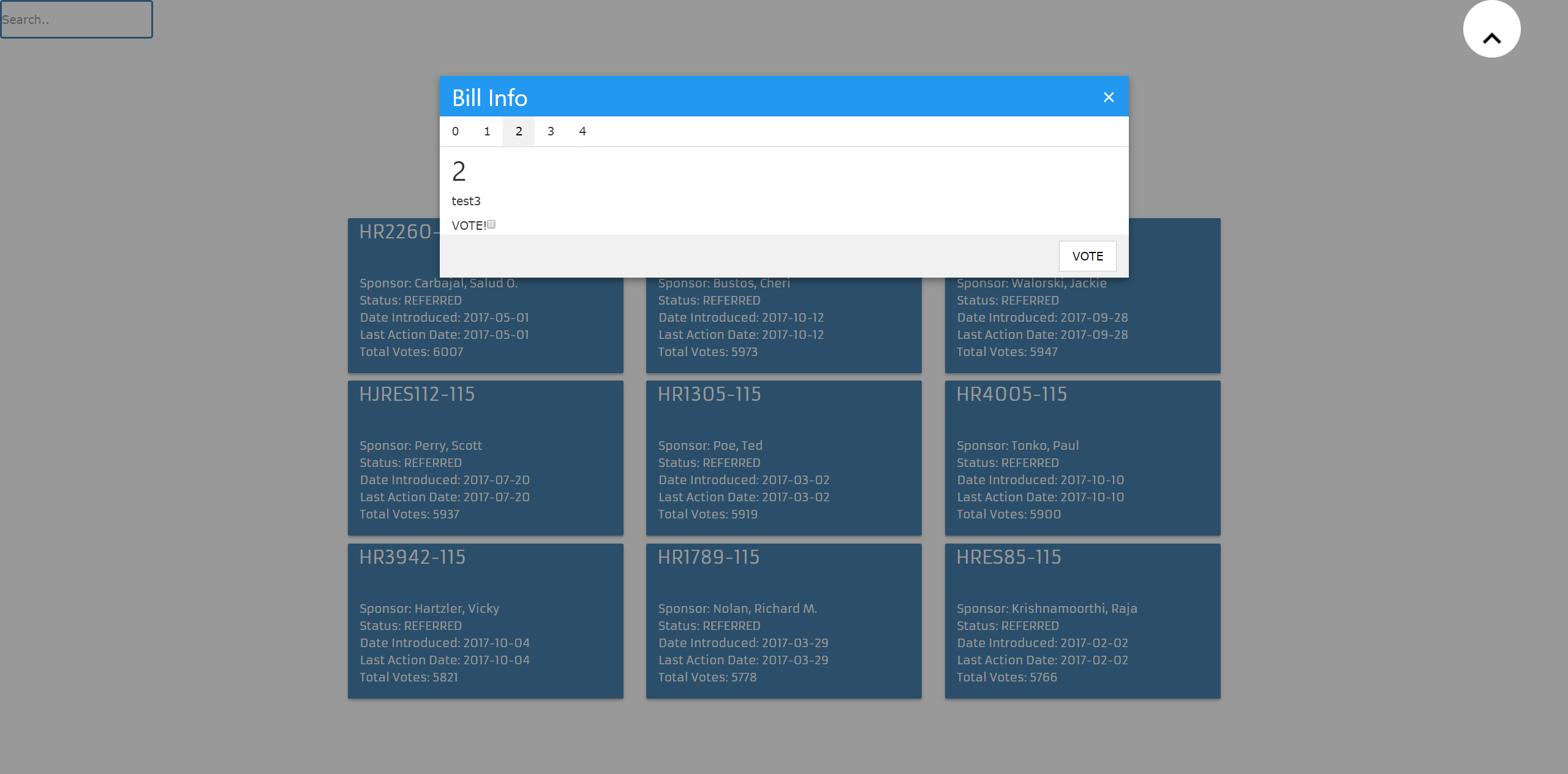Screen dimensions: 1568x774
Task: Switch to tab 1
Action: coord(487,131)
